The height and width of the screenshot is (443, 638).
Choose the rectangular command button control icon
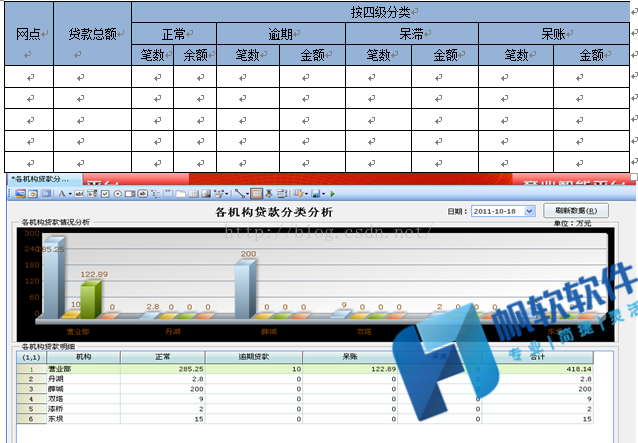pyautogui.click(x=130, y=194)
